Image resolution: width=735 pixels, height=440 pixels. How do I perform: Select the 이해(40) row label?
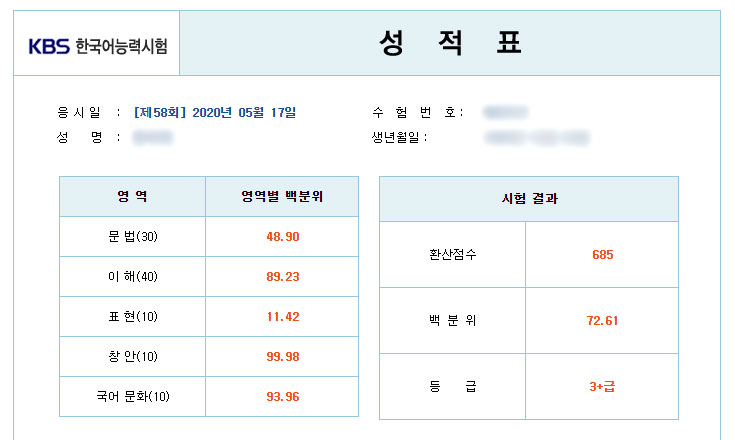(132, 277)
